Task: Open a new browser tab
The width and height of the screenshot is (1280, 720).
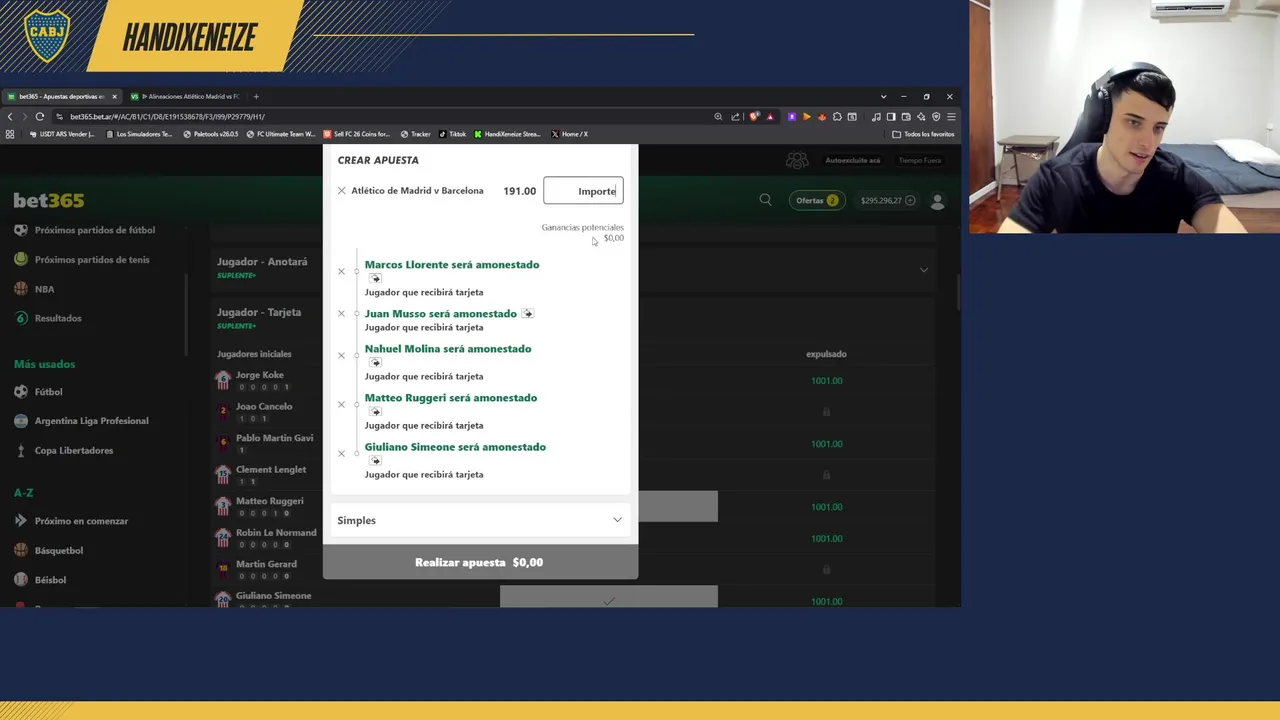Action: [256, 97]
